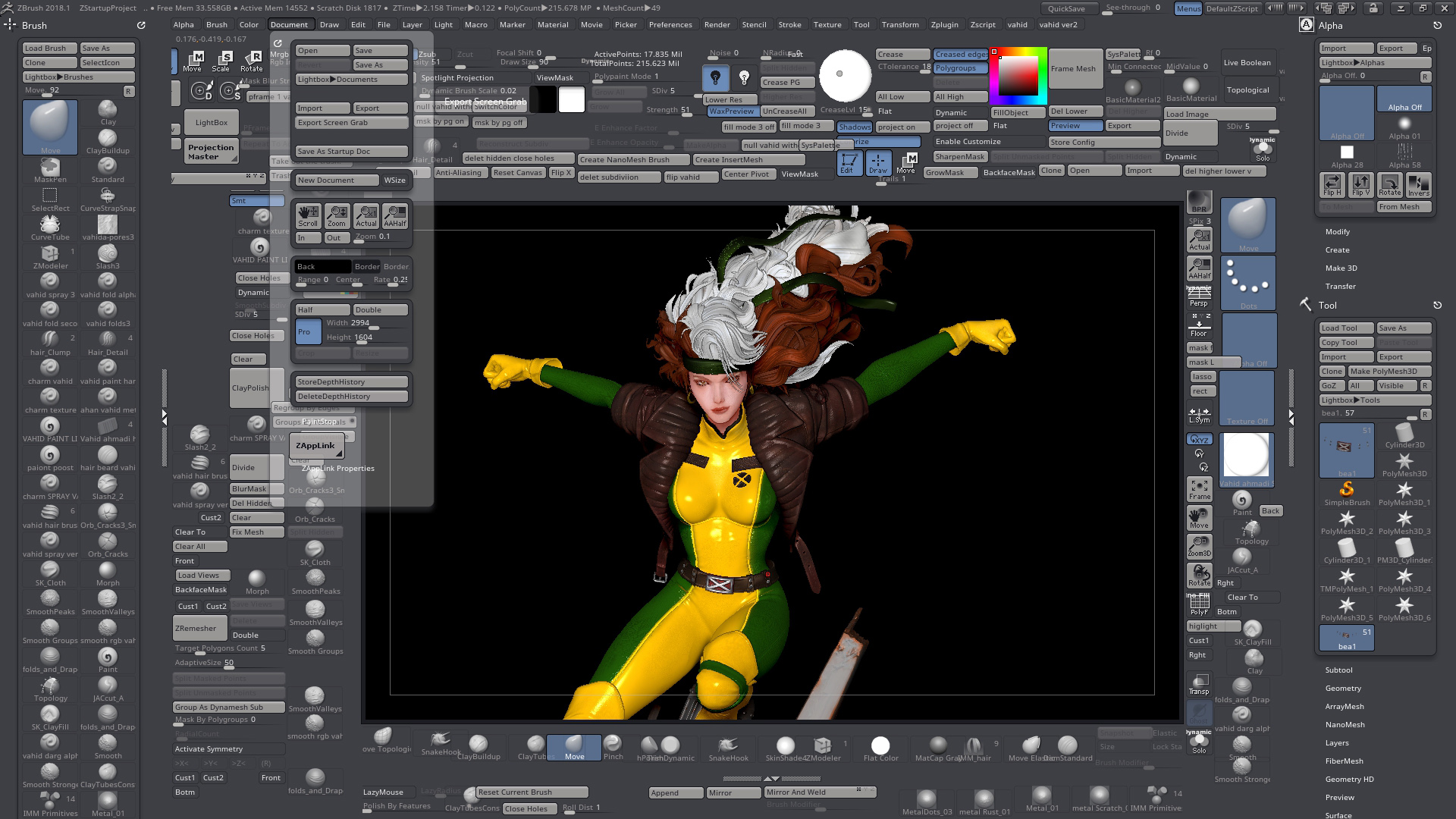This screenshot has height=819, width=1456.
Task: Click StoreDepthHistory button
Action: (x=352, y=382)
